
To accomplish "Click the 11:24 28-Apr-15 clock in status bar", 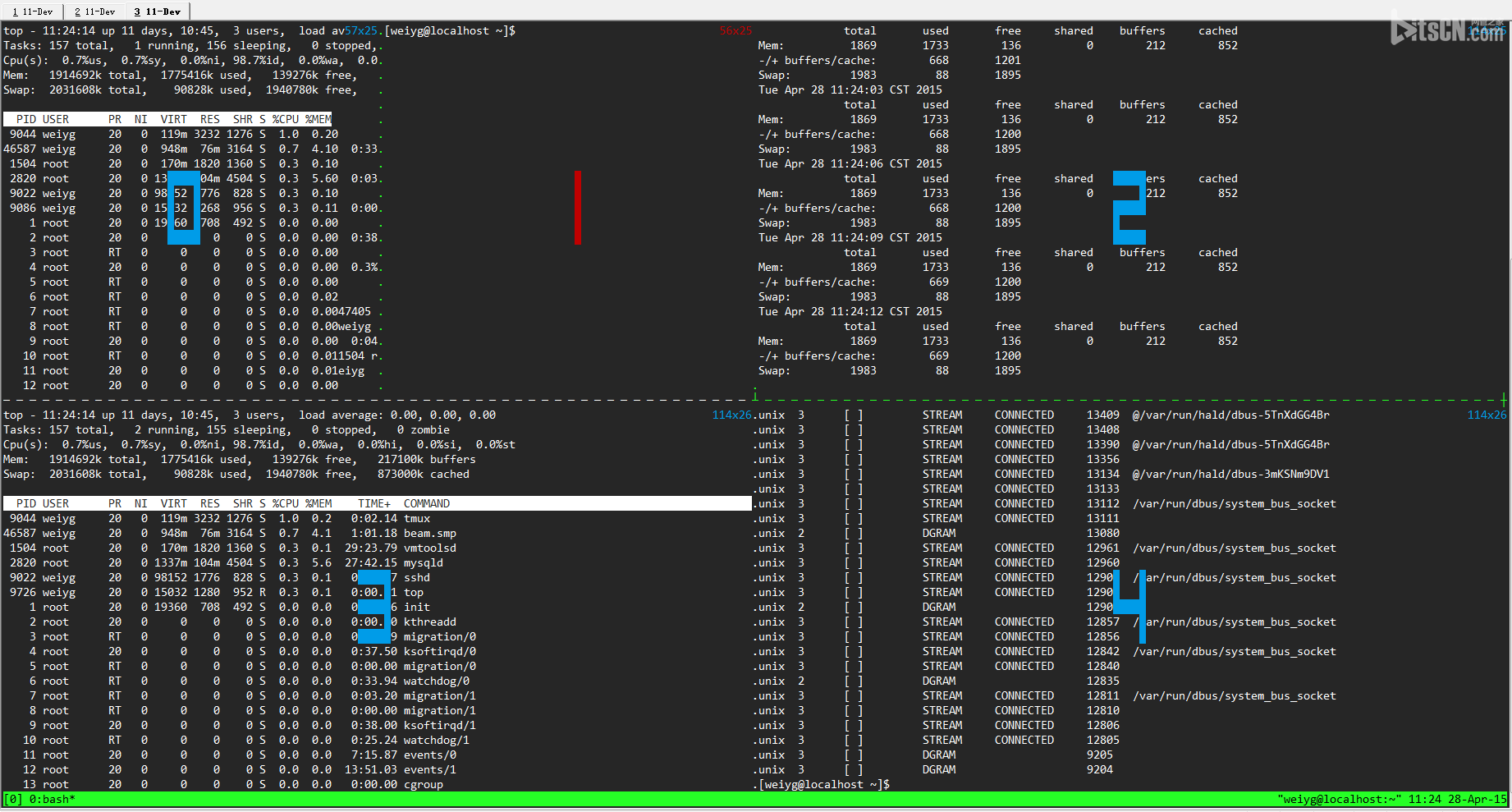I will click(1458, 800).
